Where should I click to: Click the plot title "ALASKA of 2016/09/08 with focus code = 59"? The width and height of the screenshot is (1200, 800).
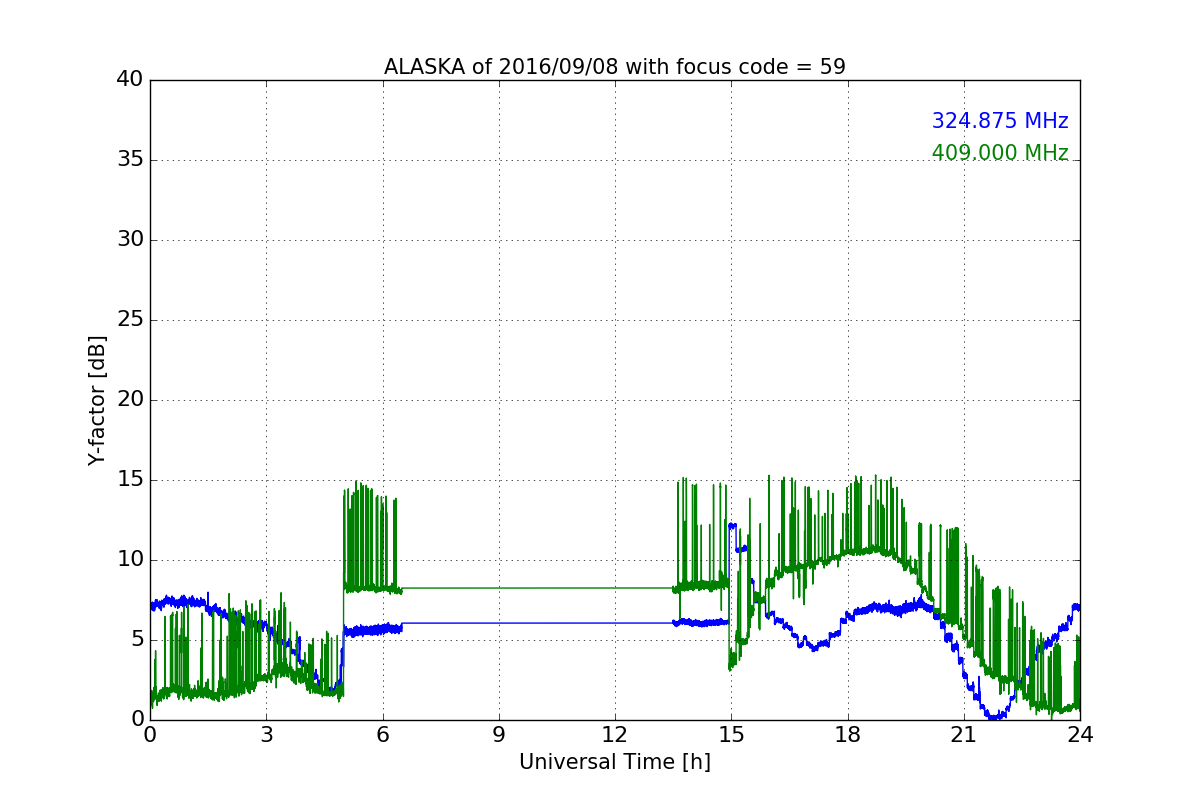tap(615, 67)
